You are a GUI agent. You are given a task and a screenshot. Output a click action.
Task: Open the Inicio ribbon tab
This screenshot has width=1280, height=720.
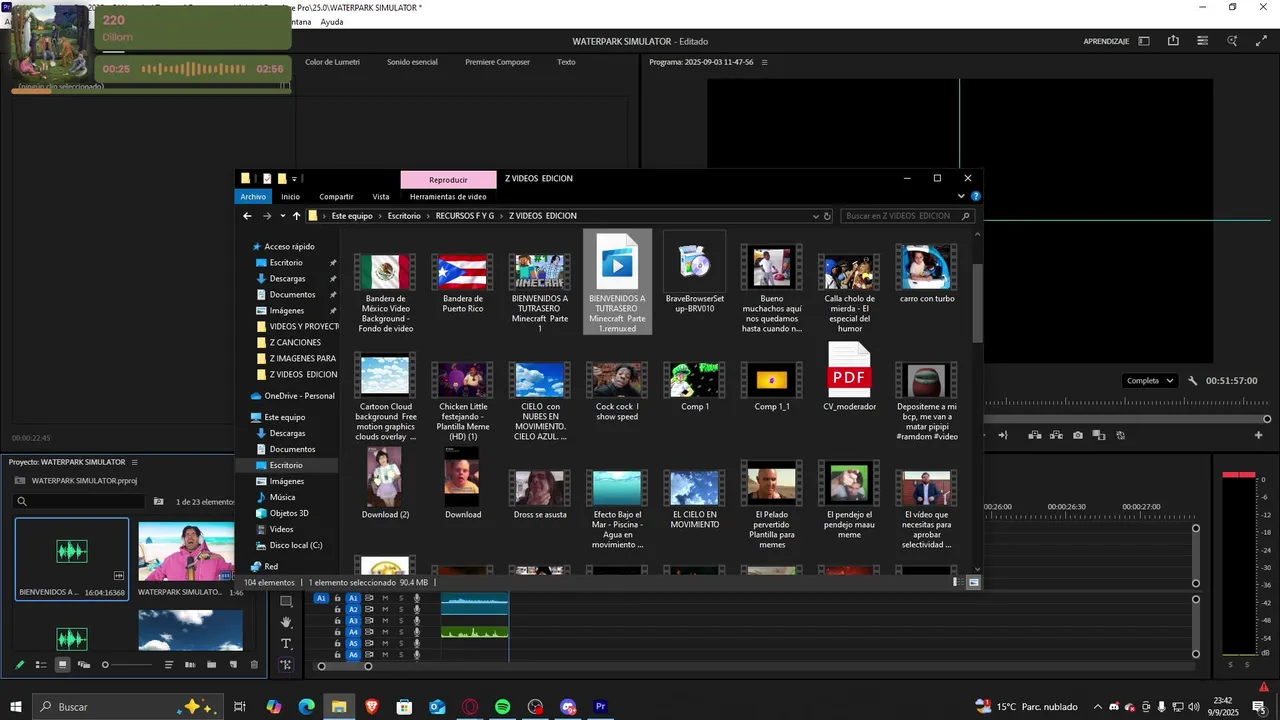pos(290,197)
